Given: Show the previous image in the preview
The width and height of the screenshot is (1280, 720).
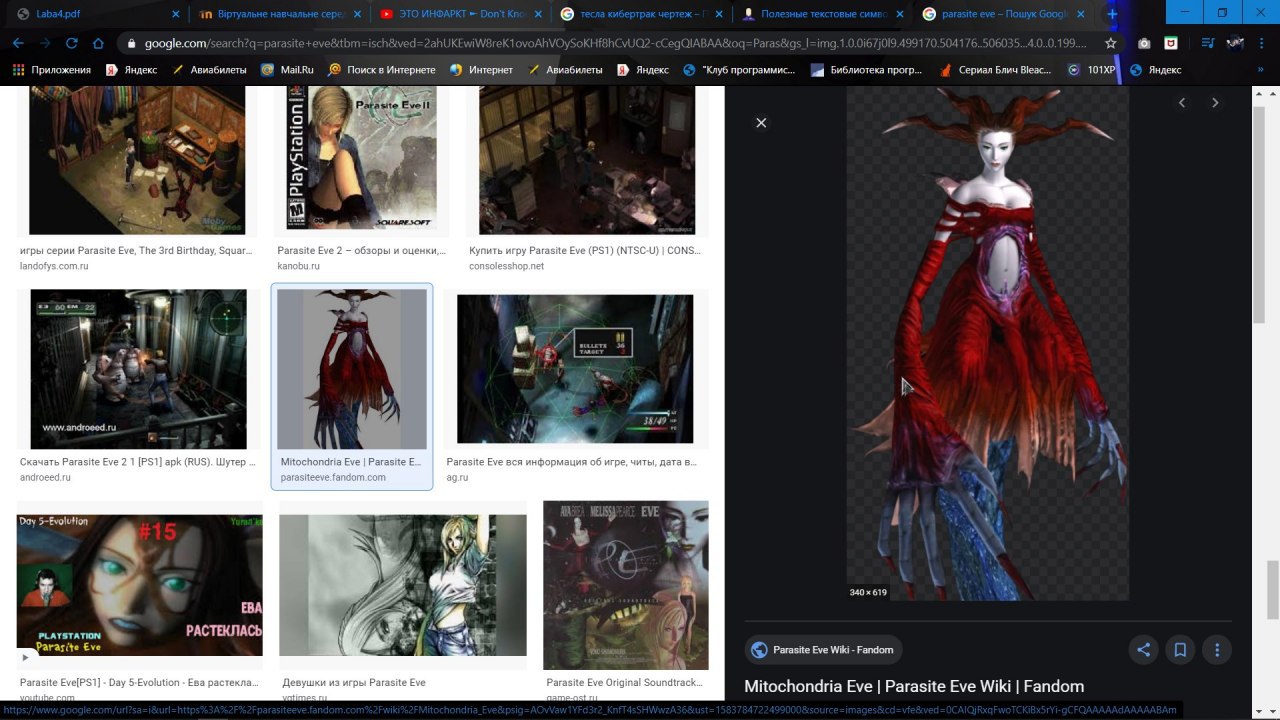Looking at the screenshot, I should point(1182,103).
